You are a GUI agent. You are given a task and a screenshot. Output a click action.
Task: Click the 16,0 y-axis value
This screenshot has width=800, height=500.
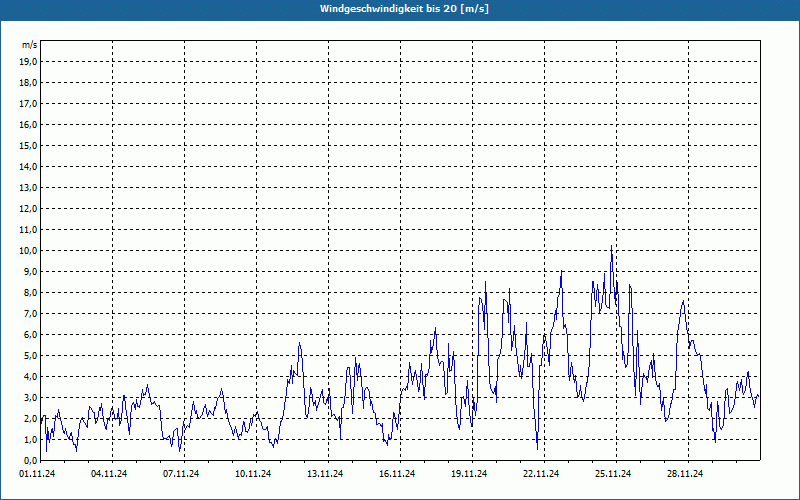28,124
